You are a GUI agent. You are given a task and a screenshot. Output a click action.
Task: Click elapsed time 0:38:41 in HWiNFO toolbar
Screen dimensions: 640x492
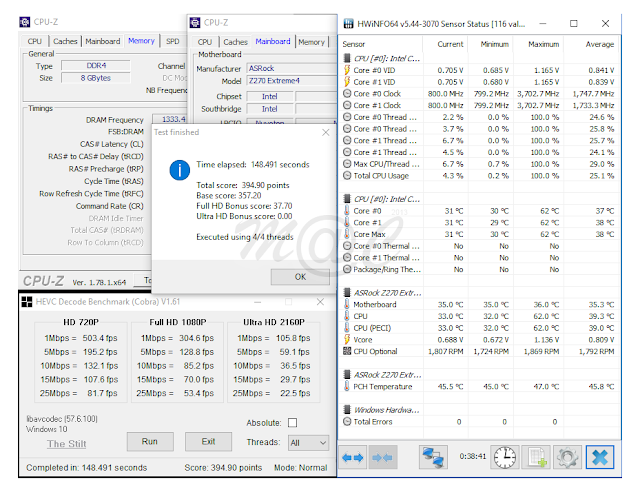(473, 456)
